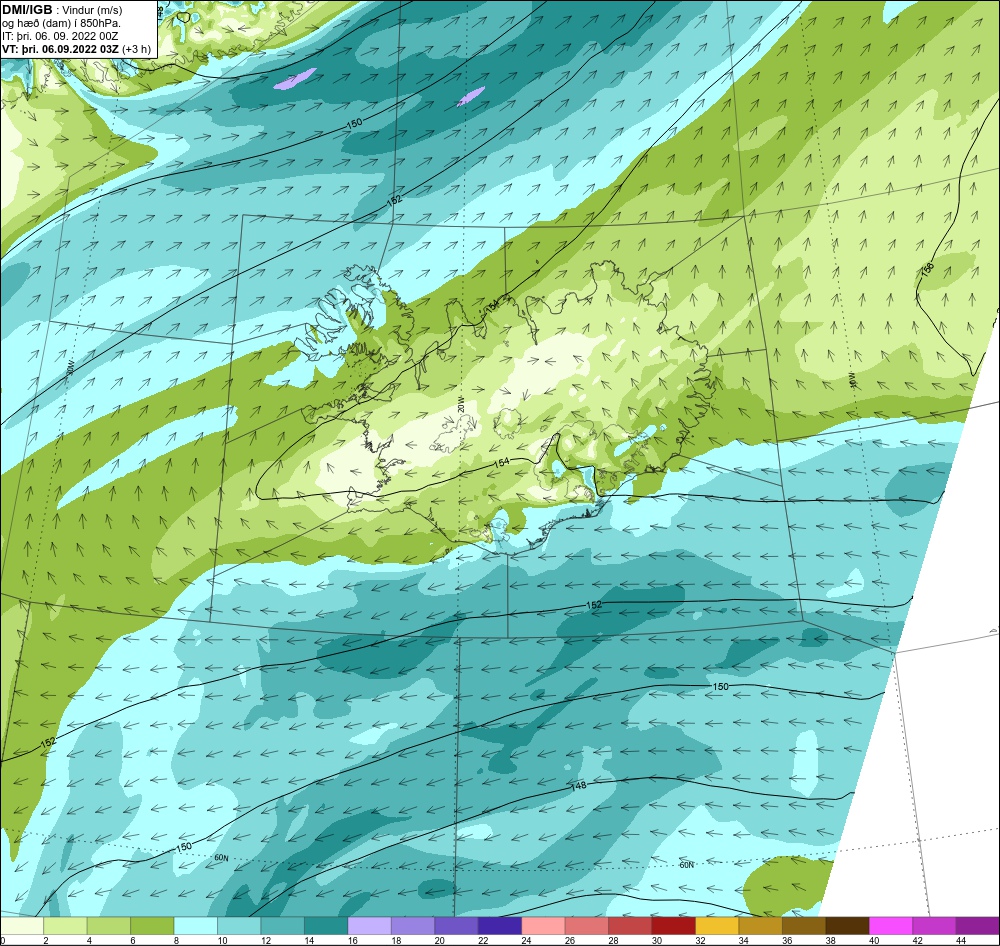
Task: Click the green 4–6 m/s legend swatch
Action: (x=108, y=926)
